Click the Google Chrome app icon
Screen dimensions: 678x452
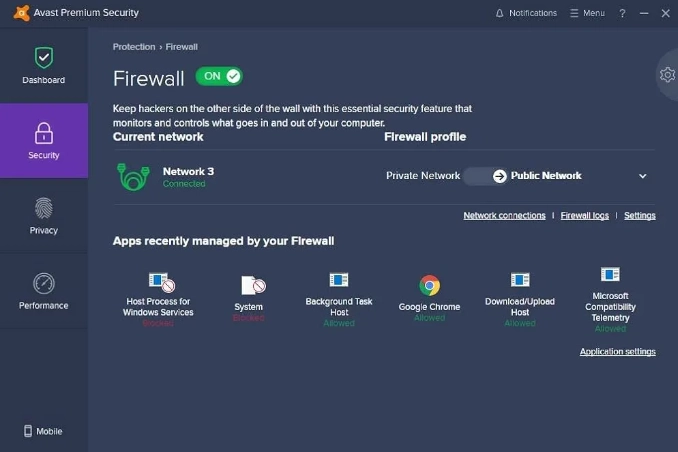pos(430,286)
